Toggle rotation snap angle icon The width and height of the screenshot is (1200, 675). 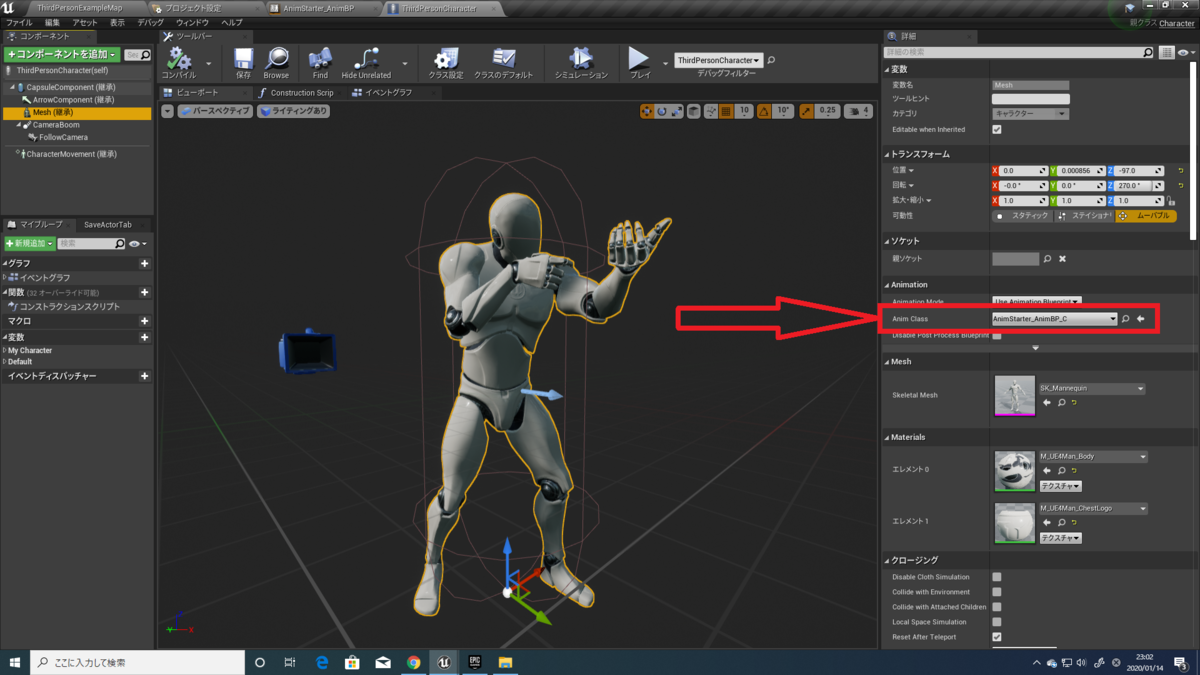point(764,111)
